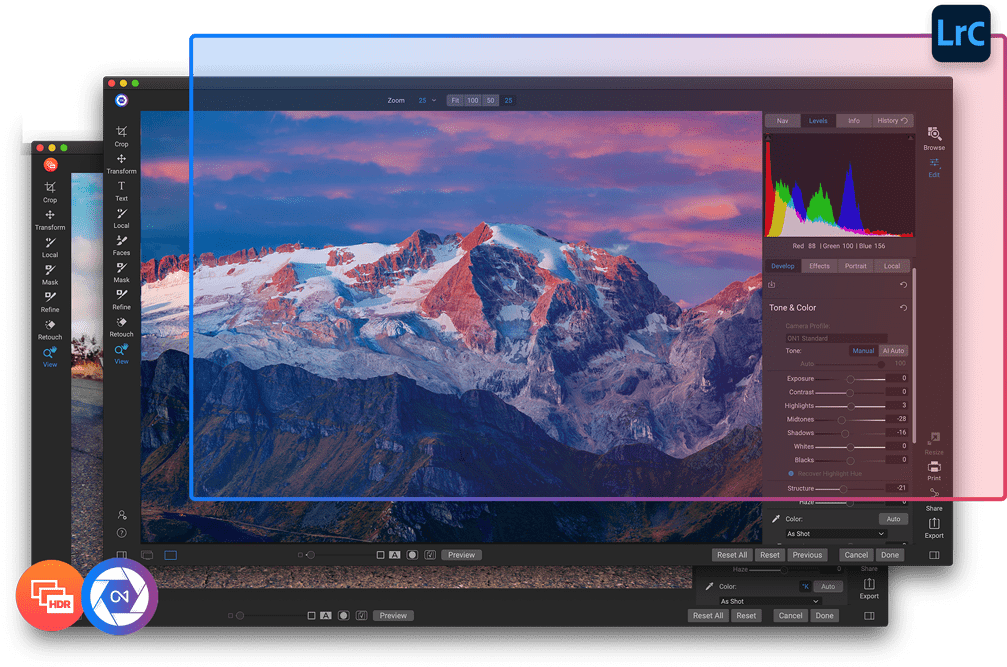Select the View zoom tool in front window
This screenshot has width=1007, height=667.
coord(121,354)
